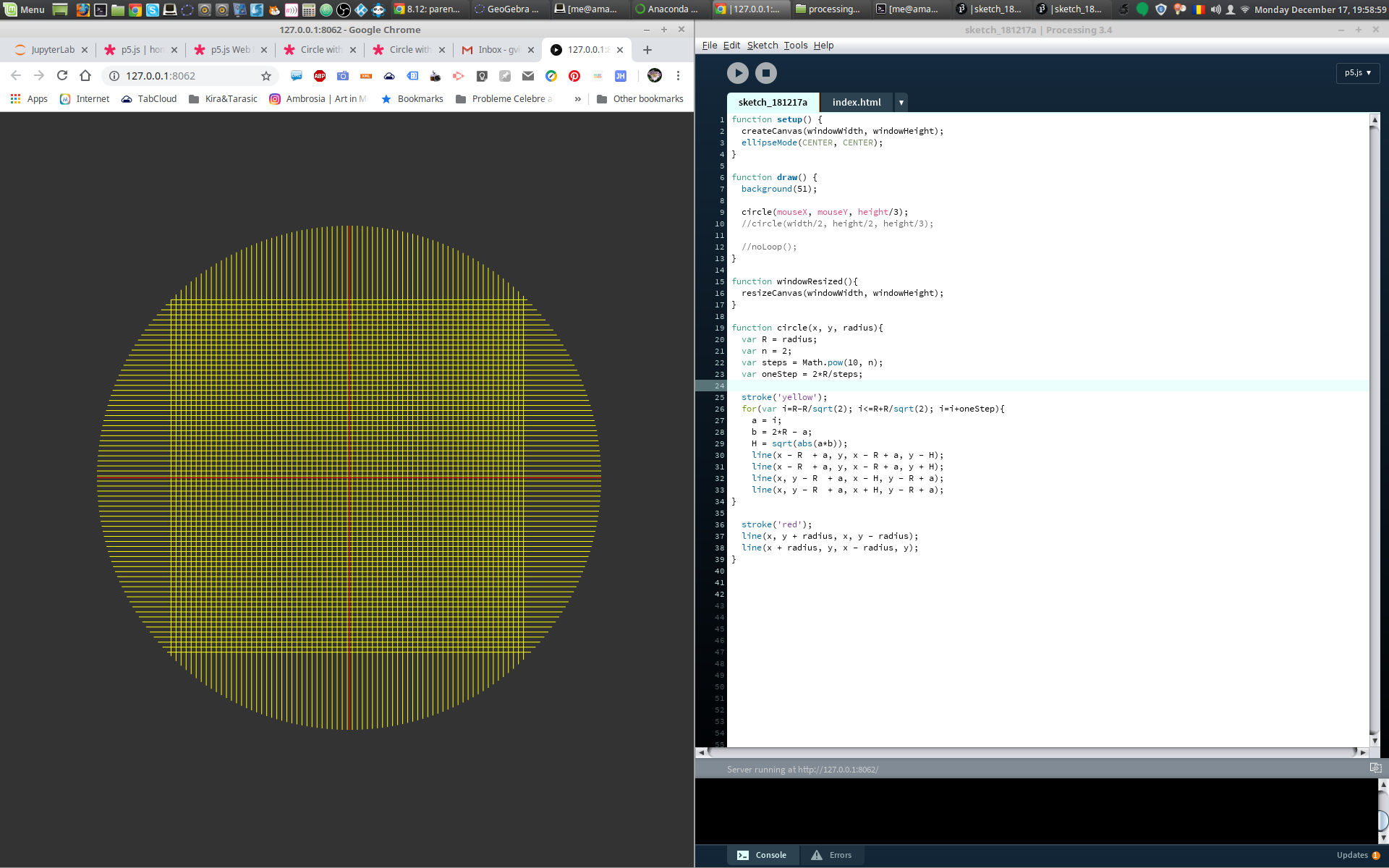
Task: Reload the page in Chrome
Action: (62, 75)
